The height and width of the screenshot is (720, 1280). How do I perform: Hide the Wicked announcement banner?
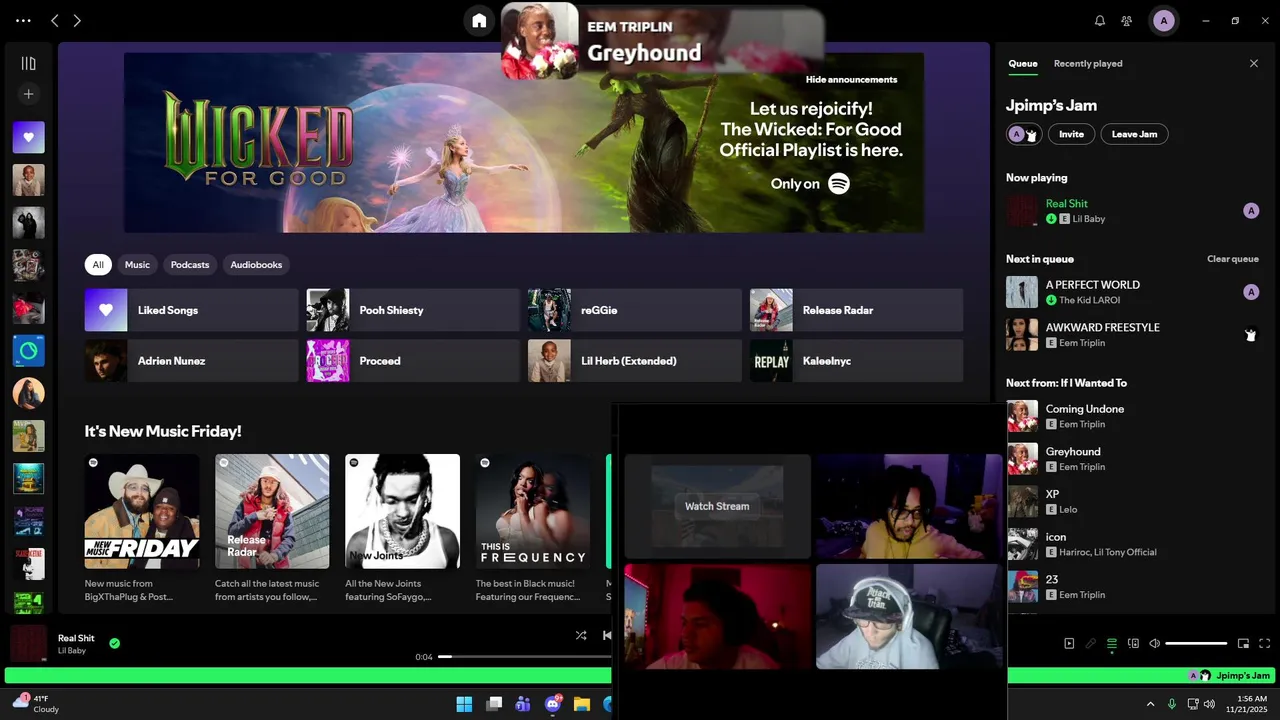pyautogui.click(x=851, y=80)
